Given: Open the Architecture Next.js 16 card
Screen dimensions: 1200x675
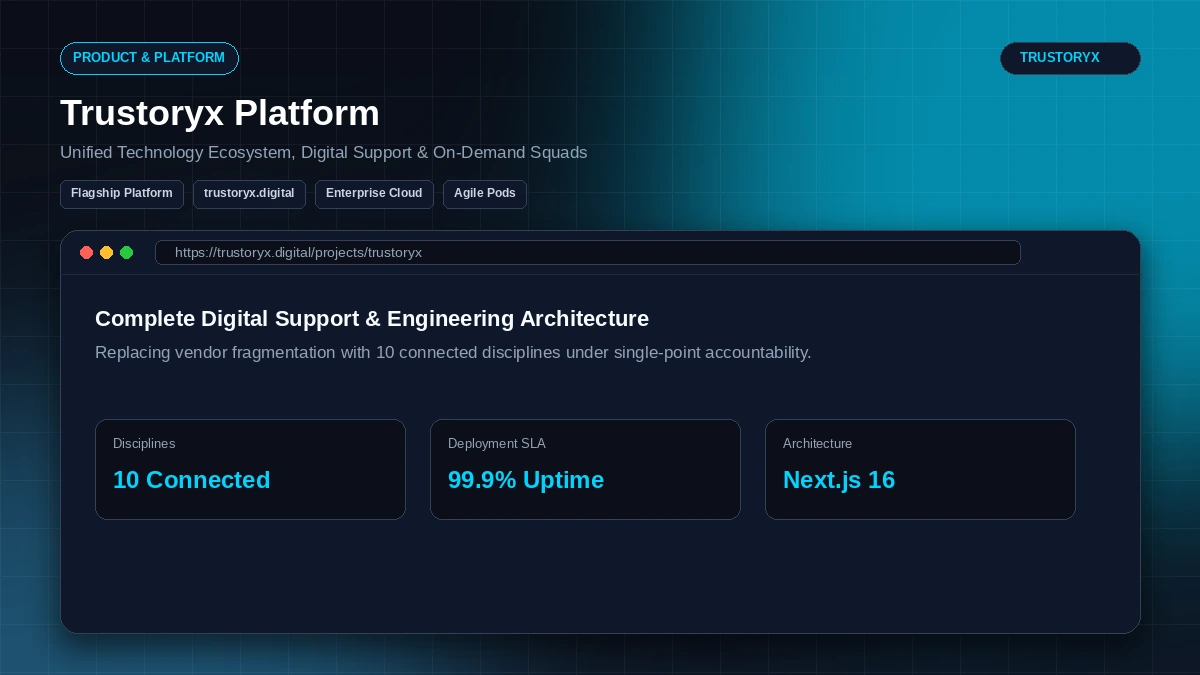Looking at the screenshot, I should tap(920, 469).
